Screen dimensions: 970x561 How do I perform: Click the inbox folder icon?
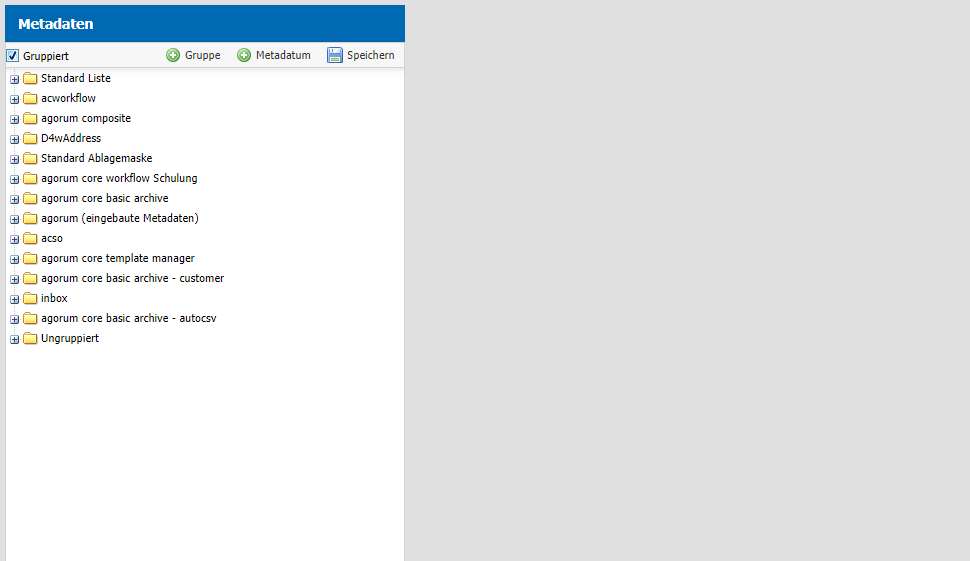[x=30, y=298]
